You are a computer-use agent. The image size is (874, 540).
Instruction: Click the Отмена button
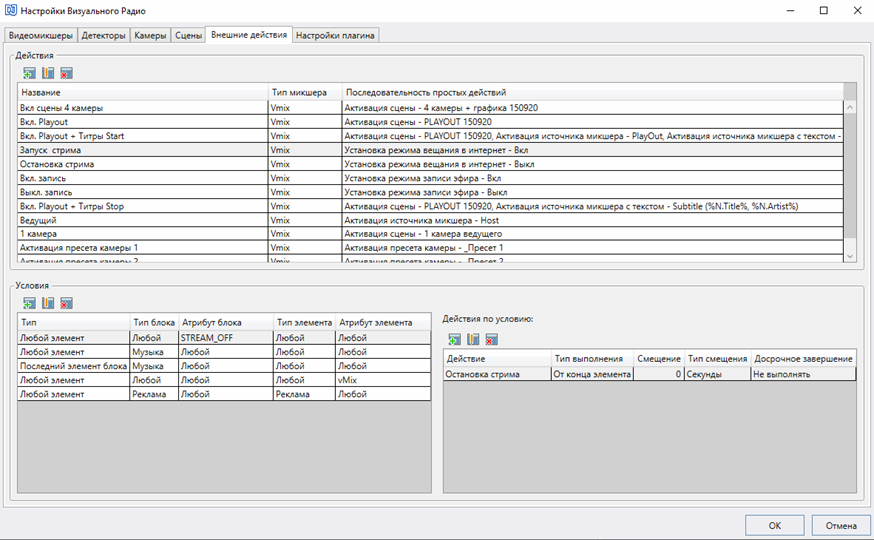(x=841, y=526)
